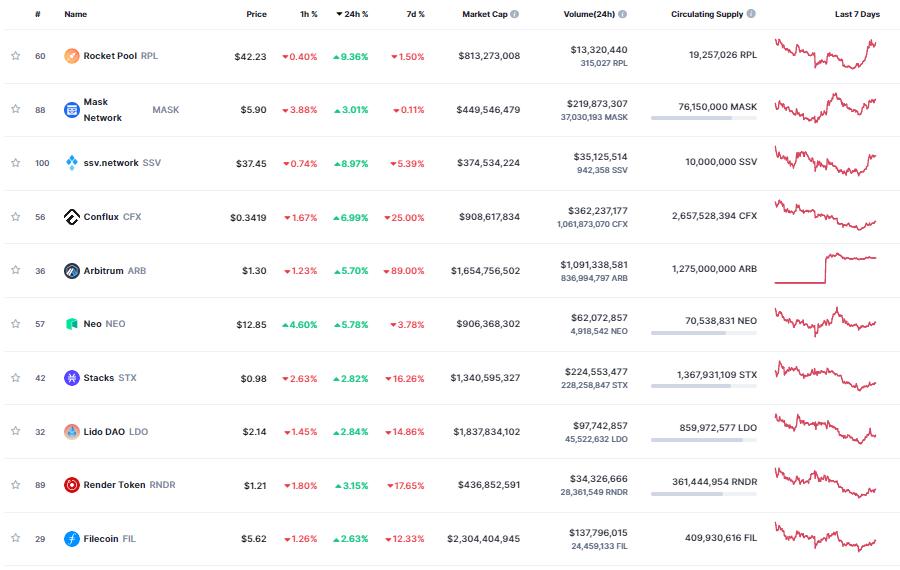The image size is (900, 570).
Task: Click Lido DAO market cap $1,837,834,102
Action: point(487,432)
